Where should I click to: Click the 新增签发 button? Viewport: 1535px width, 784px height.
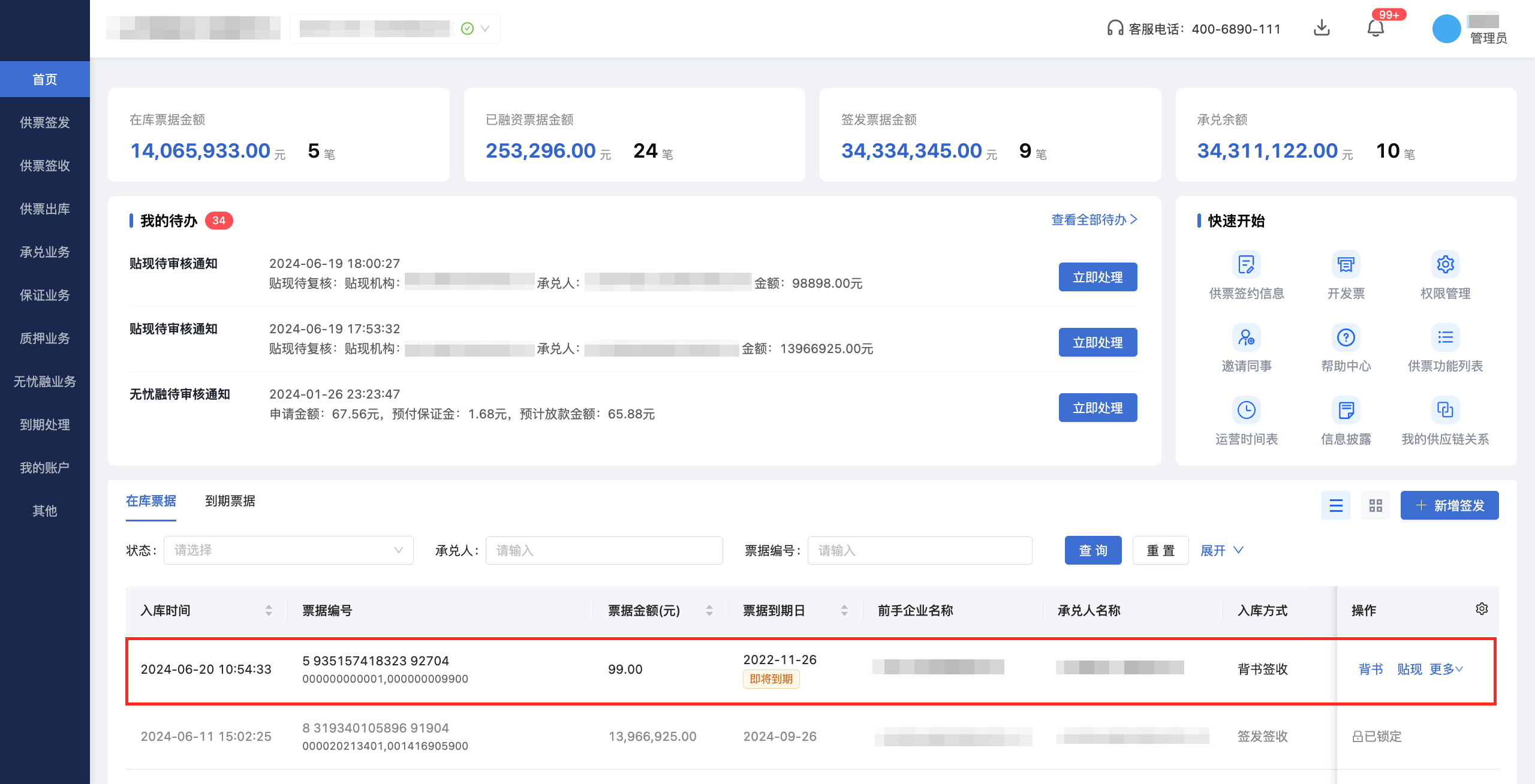point(1449,506)
